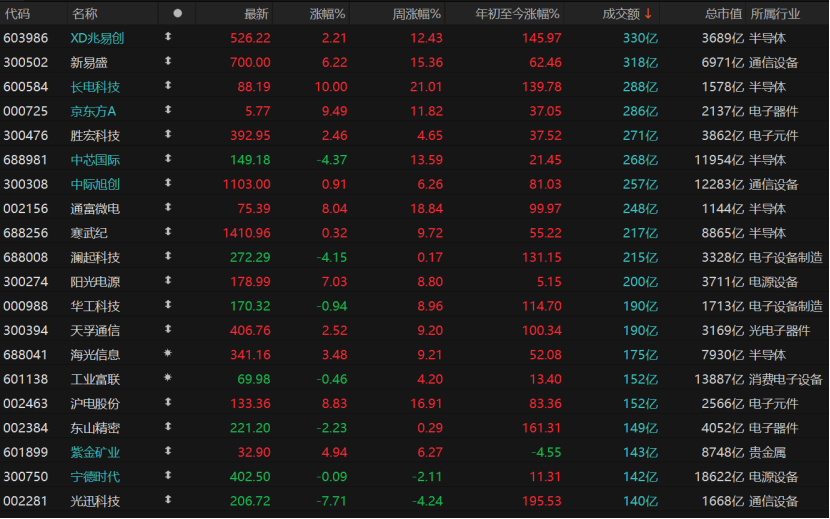Select stock name 澜起科技
Viewport: 830px width, 519px height.
(x=95, y=257)
